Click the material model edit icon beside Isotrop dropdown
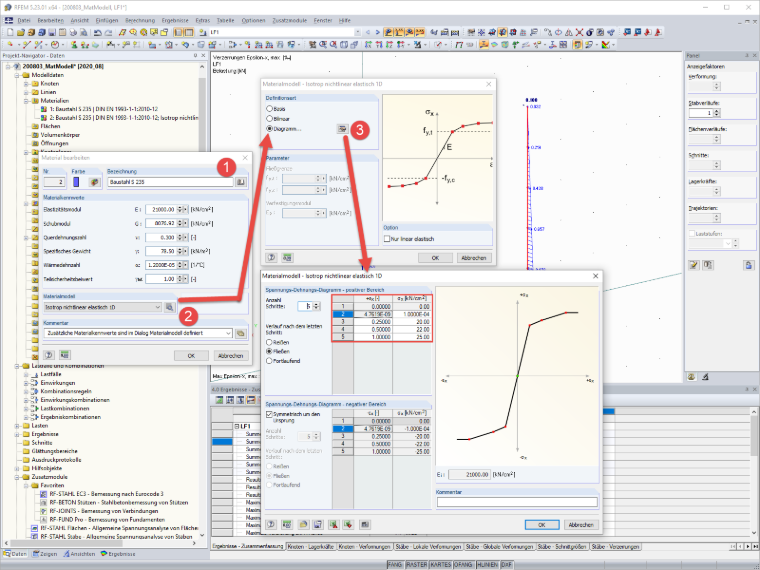Viewport: 760px width, 570px height. pos(169,307)
